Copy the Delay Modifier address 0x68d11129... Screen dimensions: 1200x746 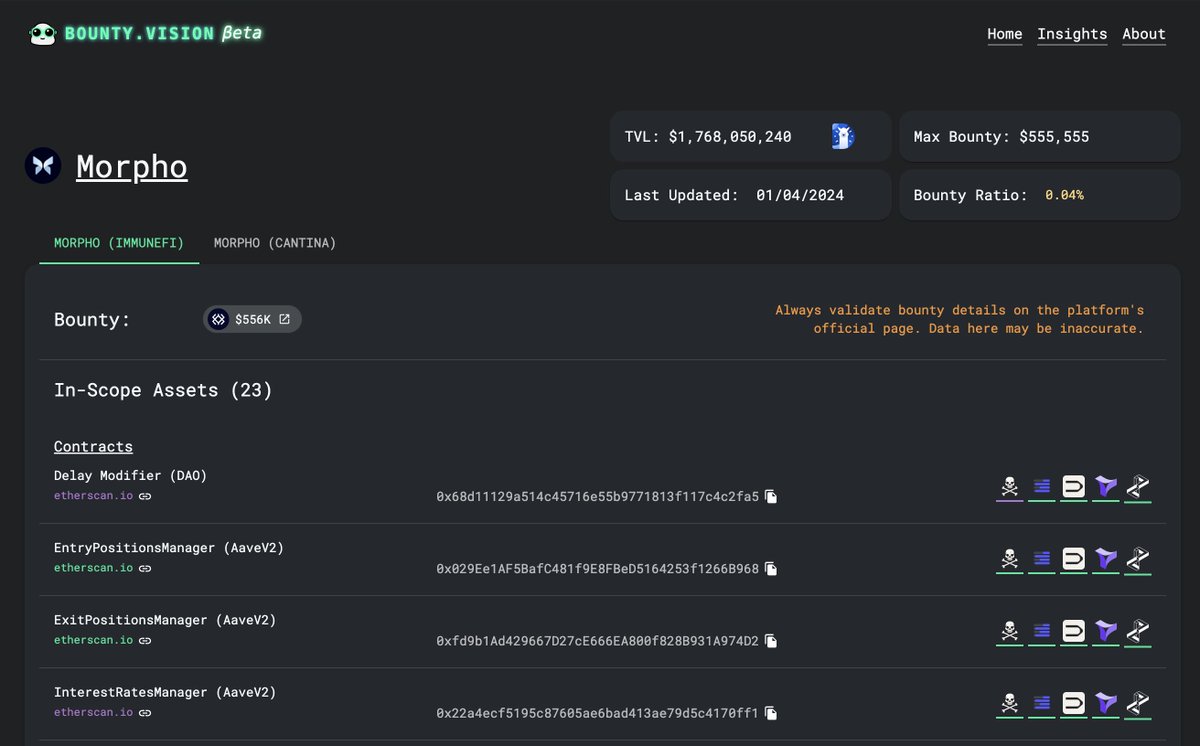tap(771, 496)
